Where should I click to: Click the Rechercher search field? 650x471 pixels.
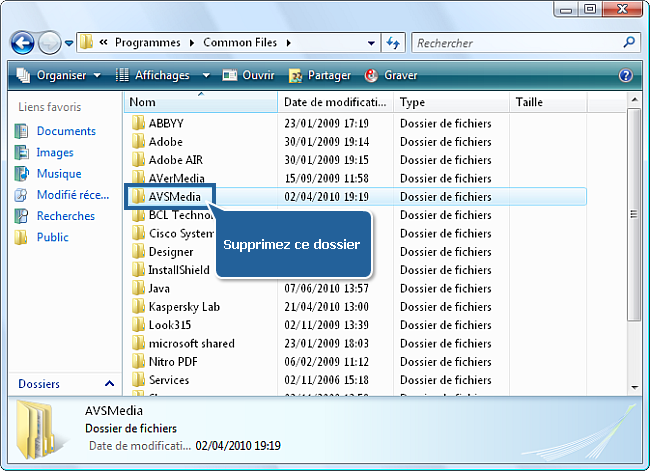[515, 43]
